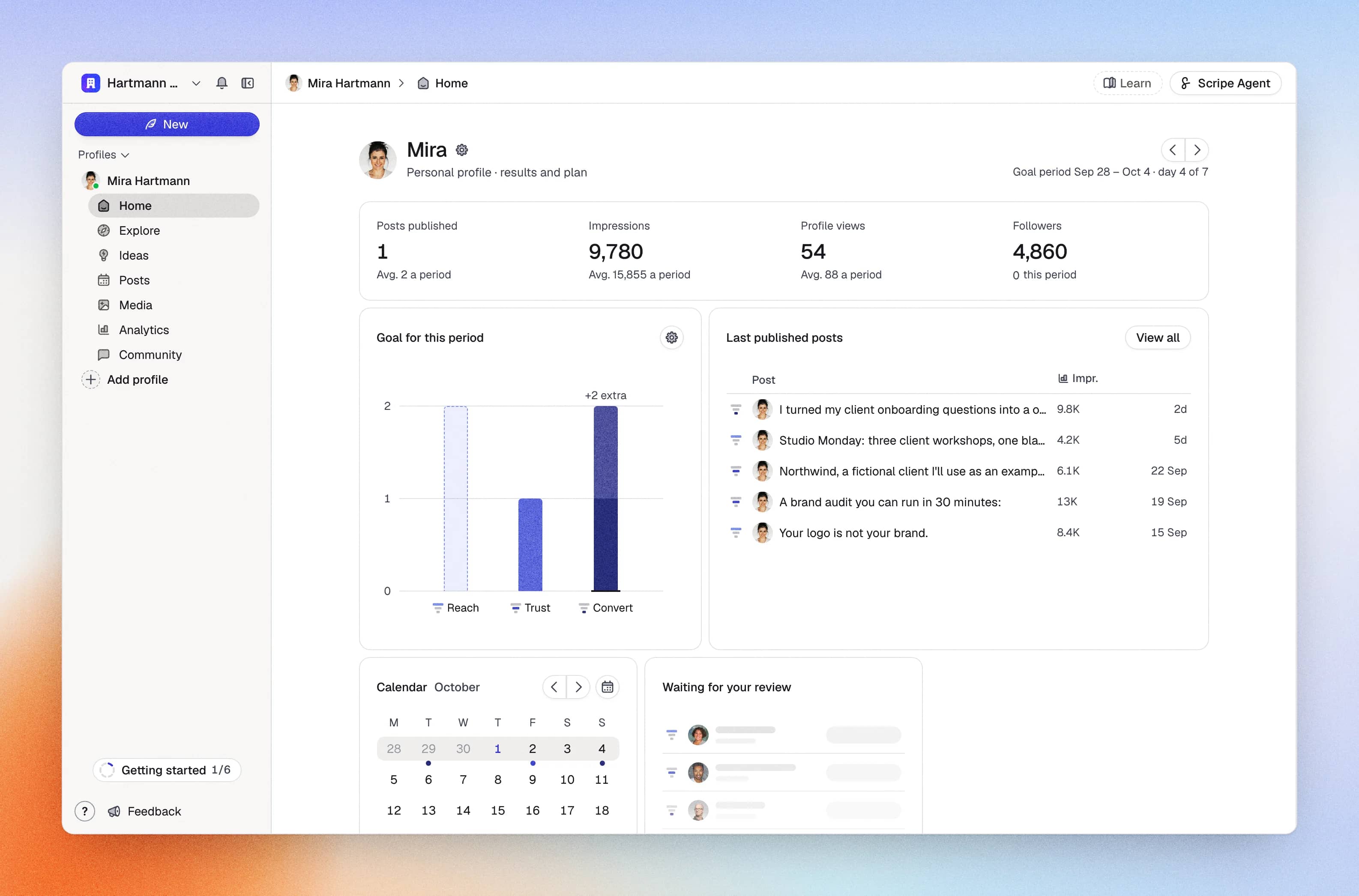Viewport: 1359px width, 896px height.
Task: Open the Community section
Action: tap(174, 355)
